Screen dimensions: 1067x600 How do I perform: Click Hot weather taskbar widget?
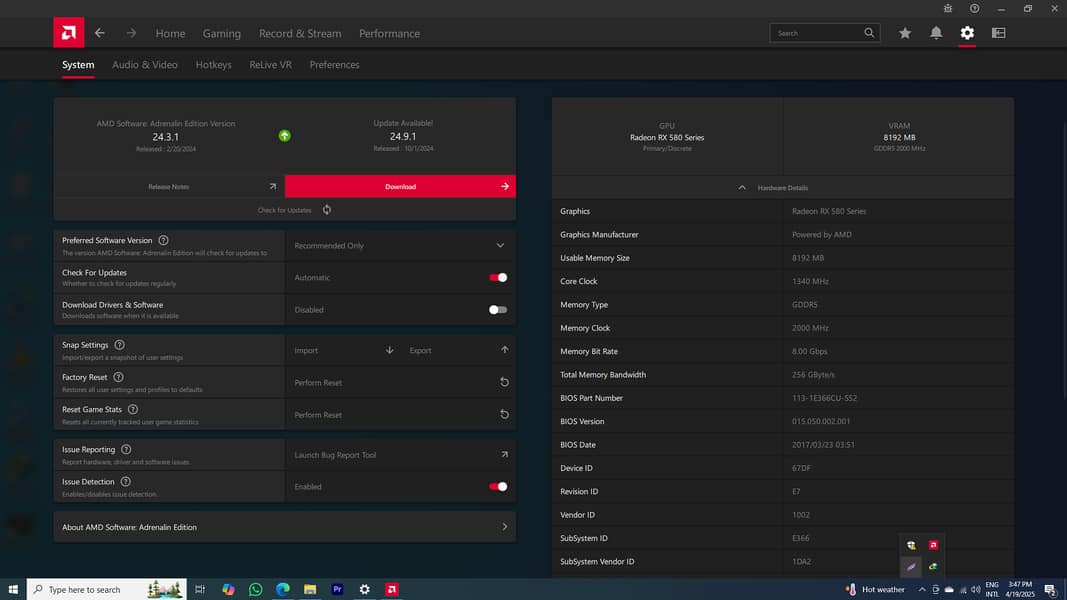[876, 589]
